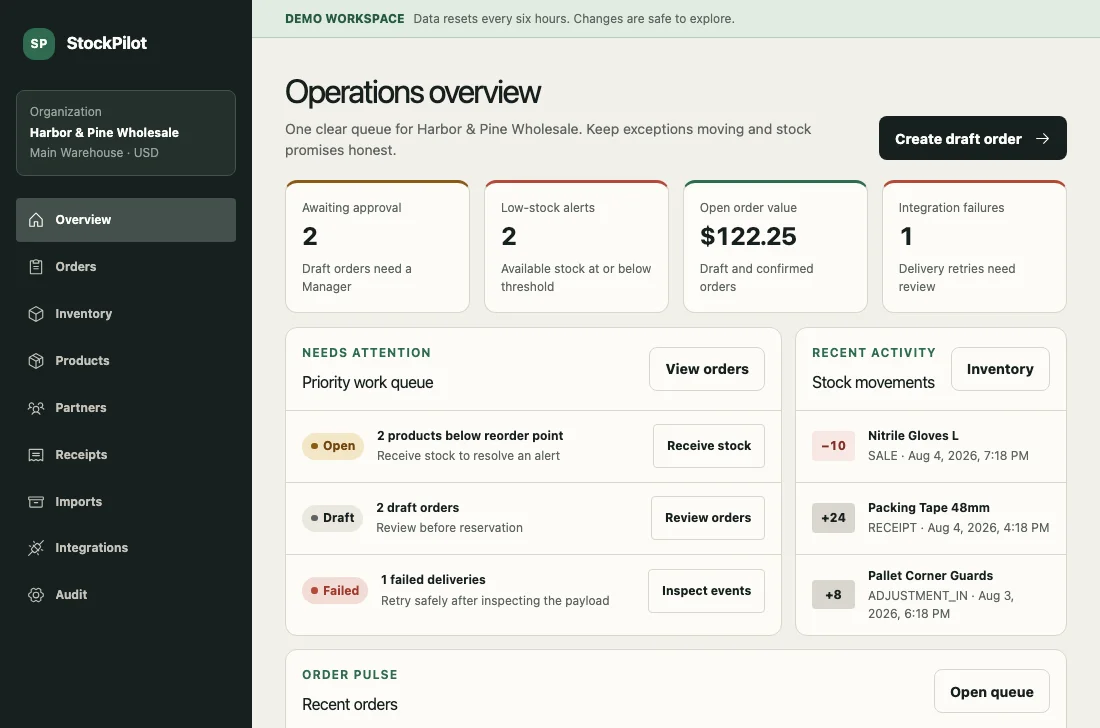Click the Integrations plug icon
This screenshot has height=728, width=1100.
point(36,548)
